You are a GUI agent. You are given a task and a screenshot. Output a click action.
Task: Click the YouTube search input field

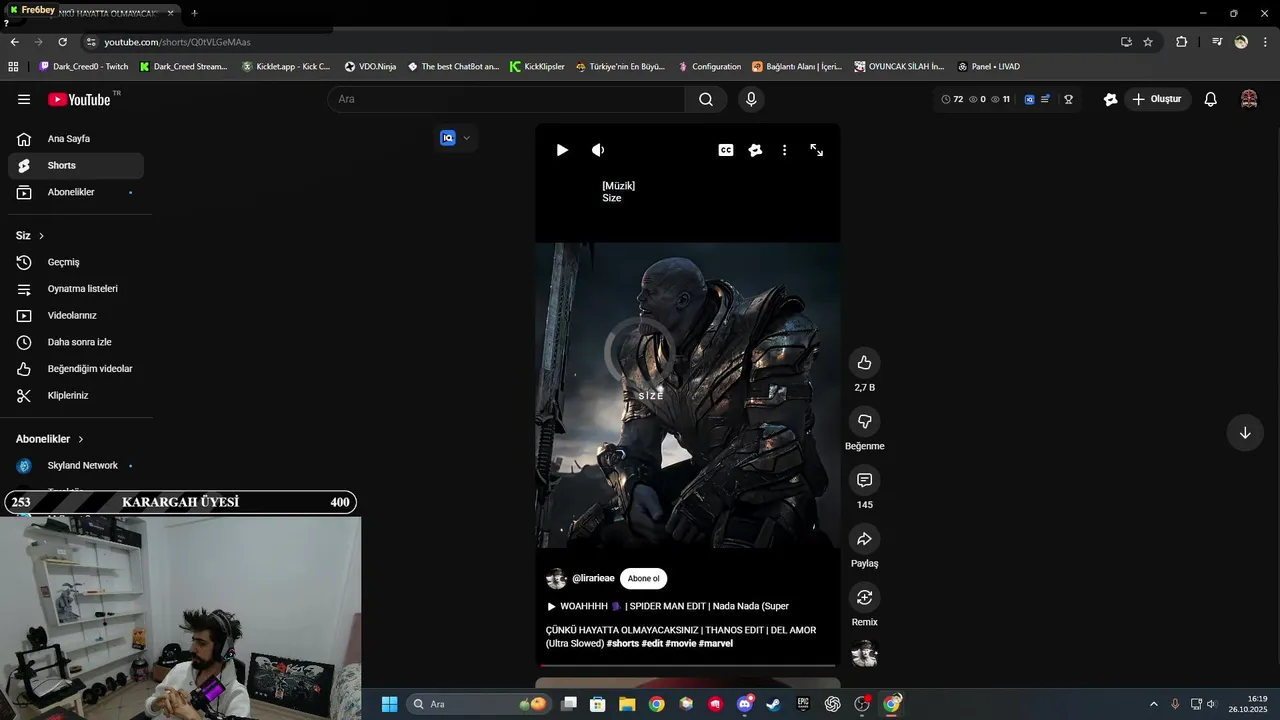point(507,99)
